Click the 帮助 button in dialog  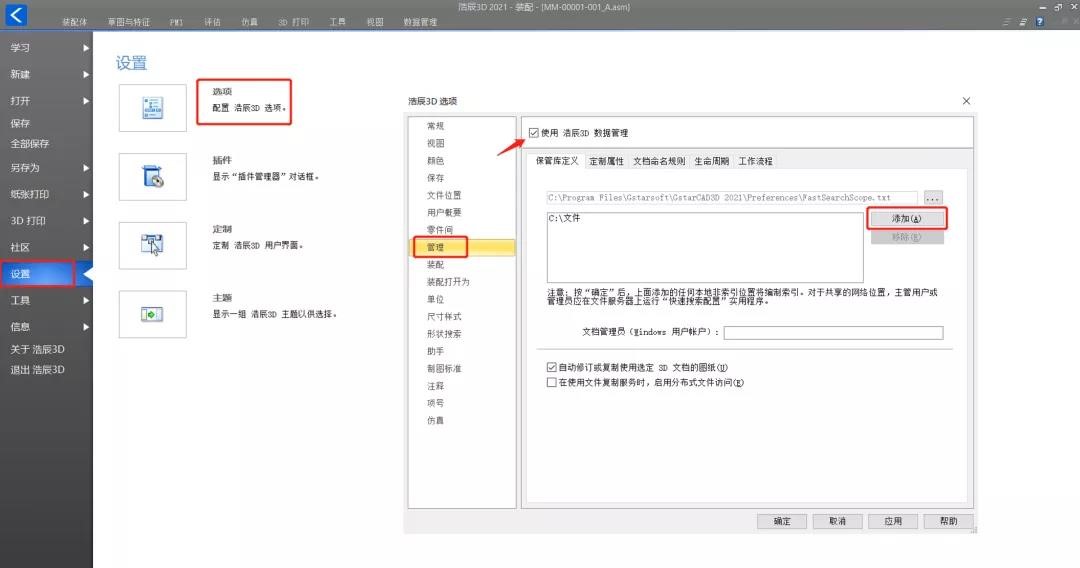tap(948, 521)
